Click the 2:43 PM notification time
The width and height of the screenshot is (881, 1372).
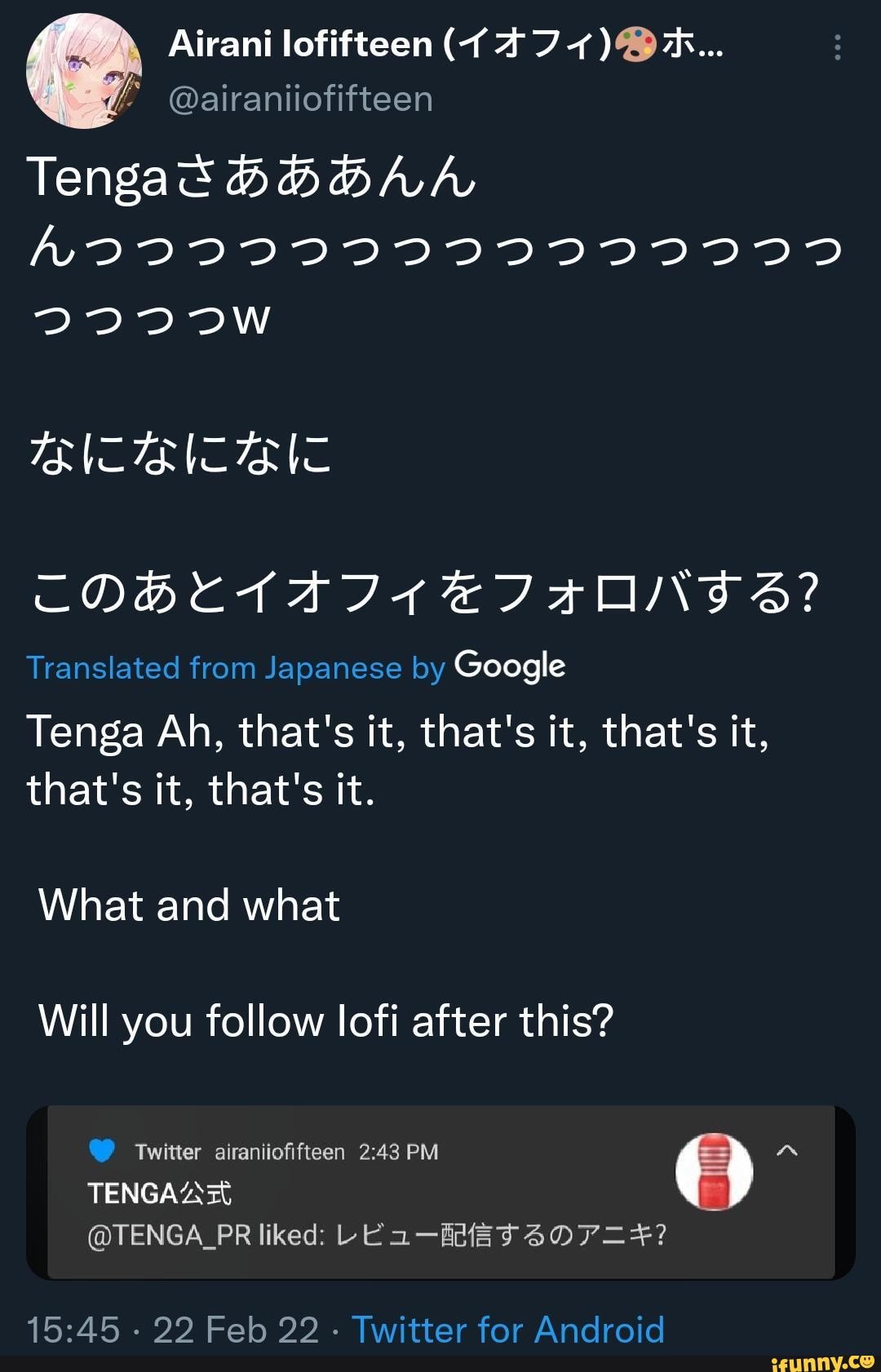tap(398, 1152)
